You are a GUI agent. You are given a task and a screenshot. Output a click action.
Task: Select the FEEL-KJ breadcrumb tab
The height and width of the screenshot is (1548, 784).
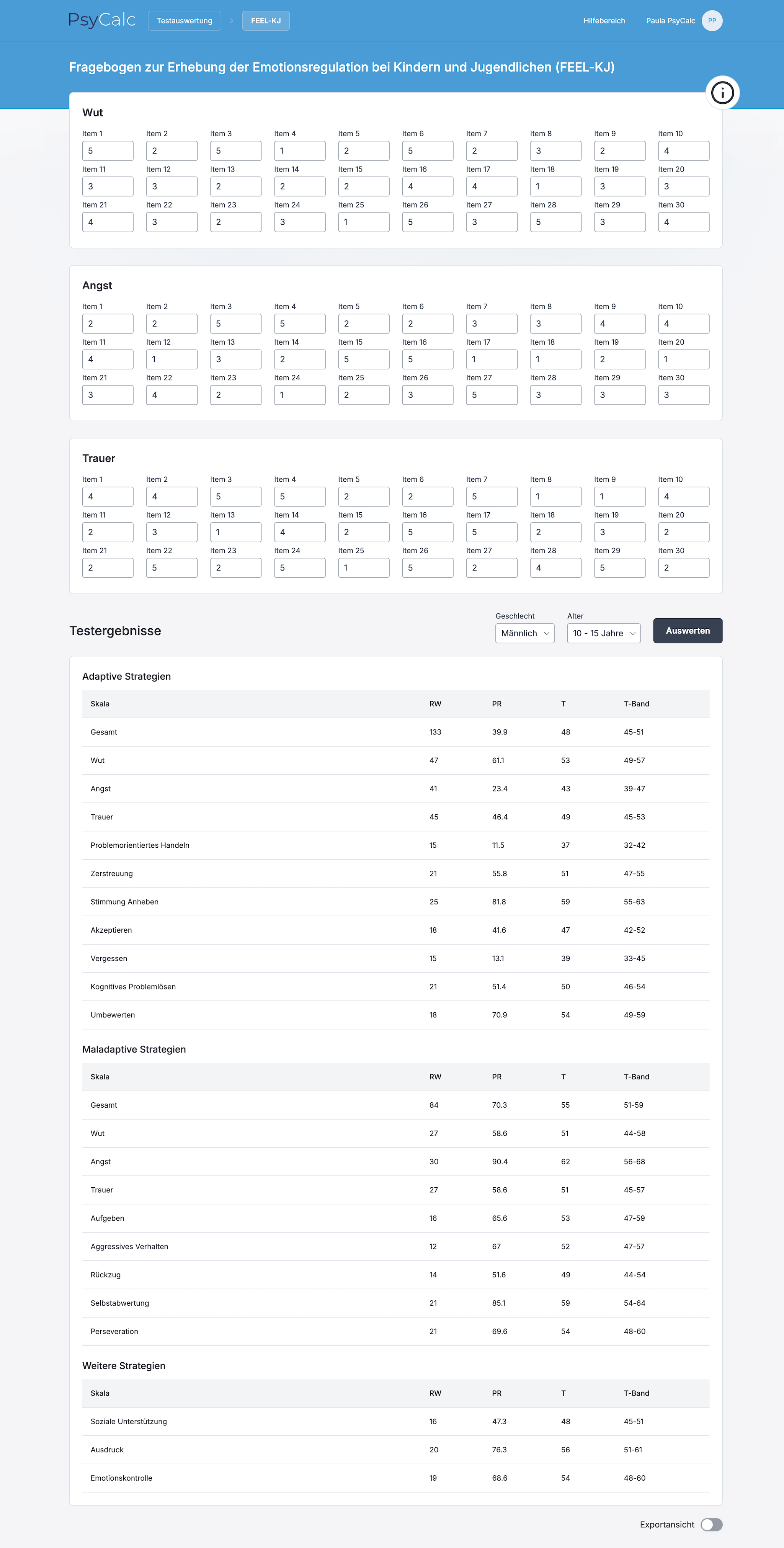point(266,20)
